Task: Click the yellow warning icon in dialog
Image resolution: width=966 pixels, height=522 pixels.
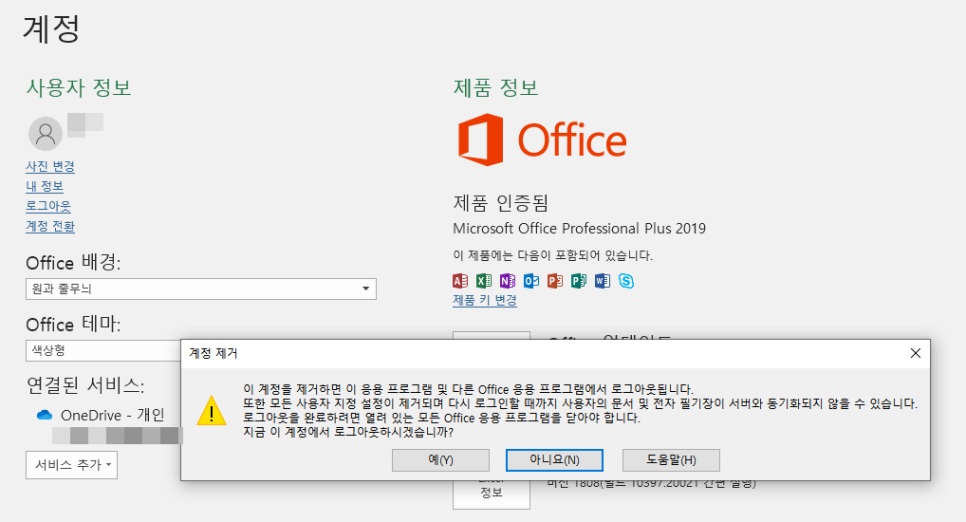Action: 211,410
